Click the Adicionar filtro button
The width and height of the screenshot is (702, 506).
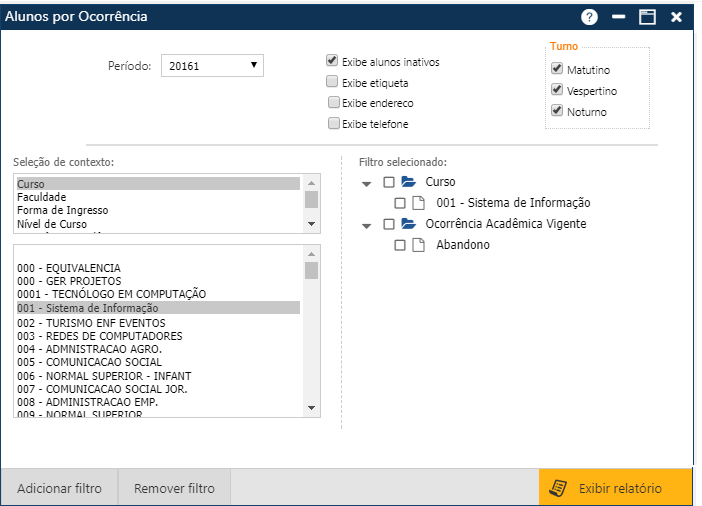tap(60, 489)
